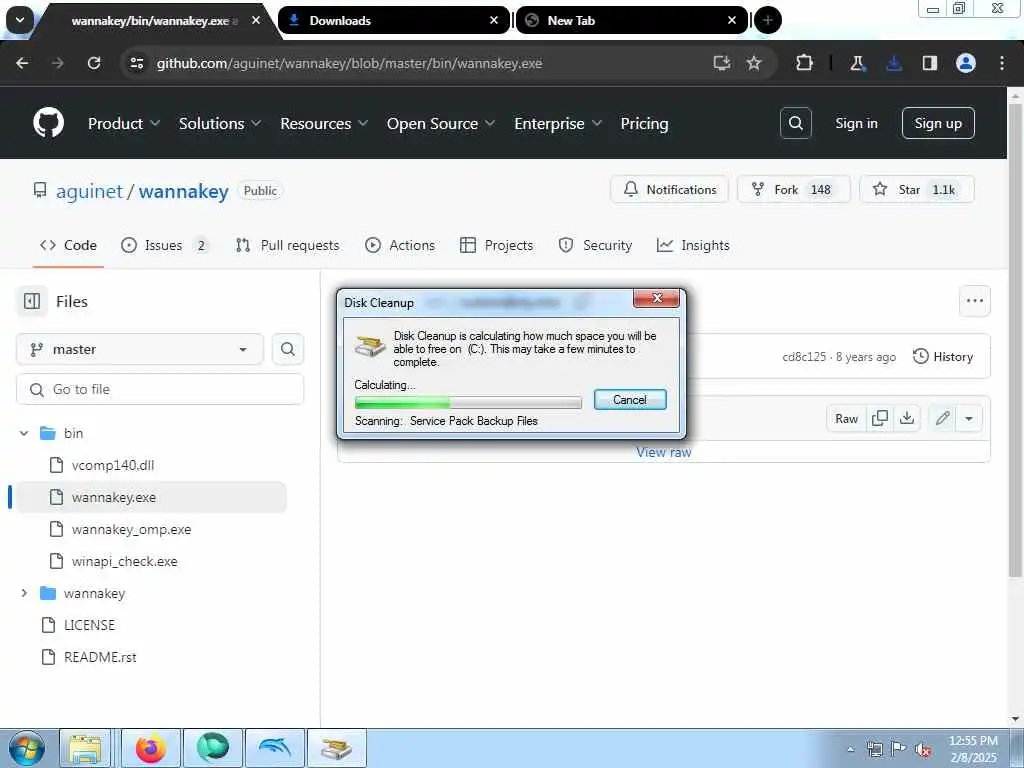Screen dimensions: 1024x768
Task: Toggle the browser side panel icon
Action: [930, 63]
